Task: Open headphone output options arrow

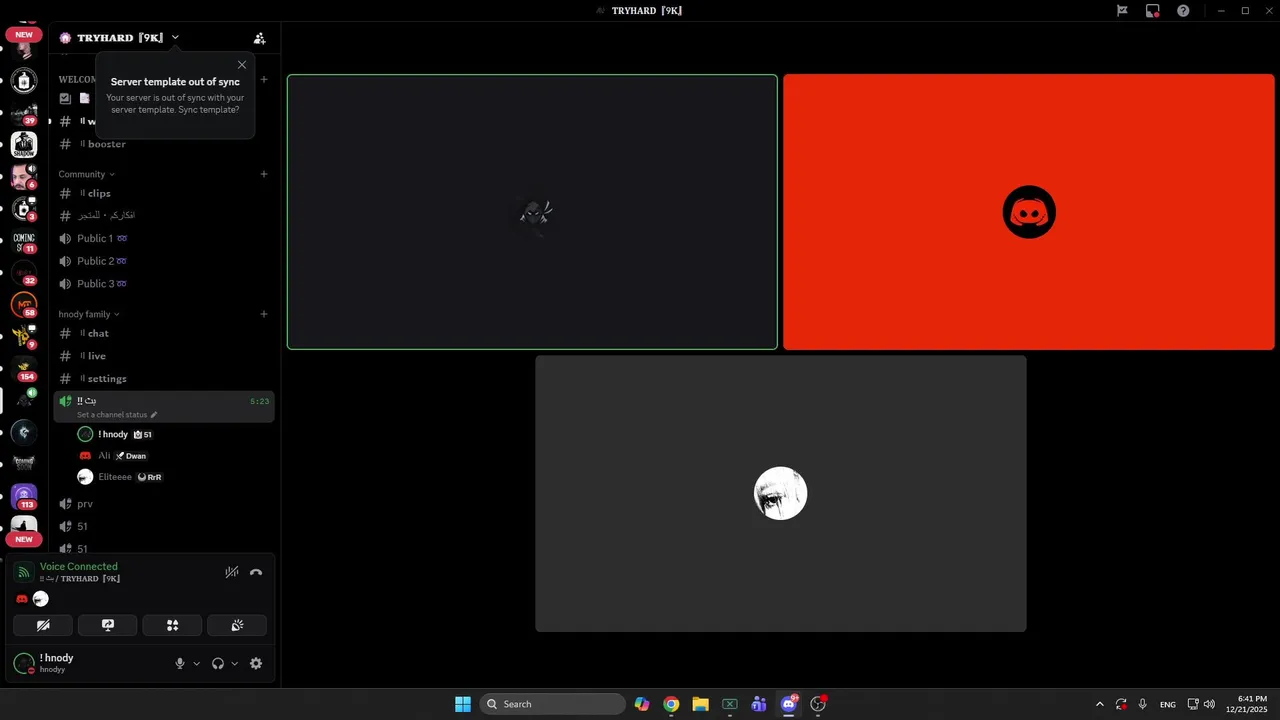Action: tap(235, 663)
